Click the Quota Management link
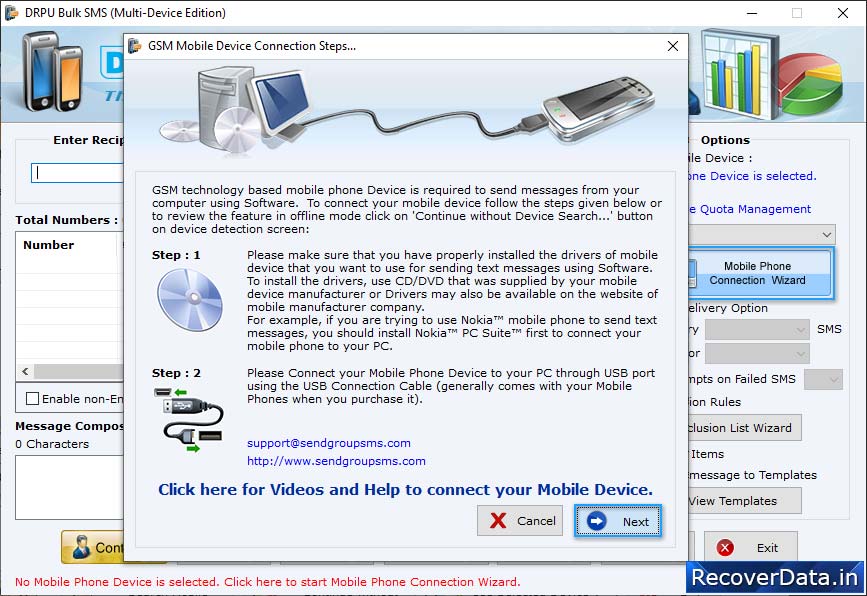The width and height of the screenshot is (867, 596). (x=750, y=209)
